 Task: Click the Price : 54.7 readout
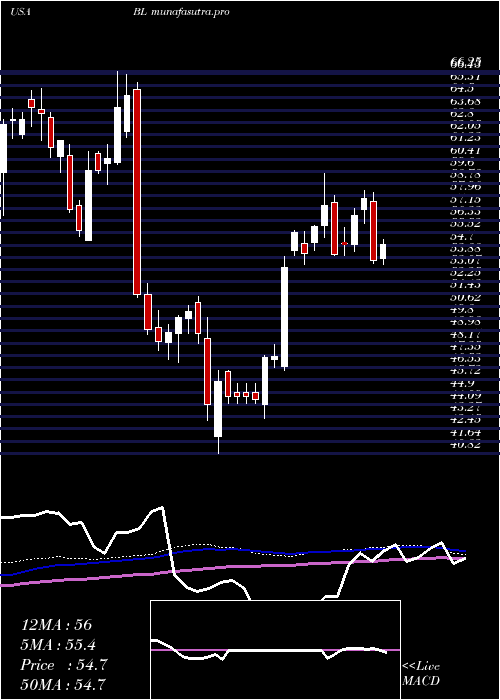64,665
